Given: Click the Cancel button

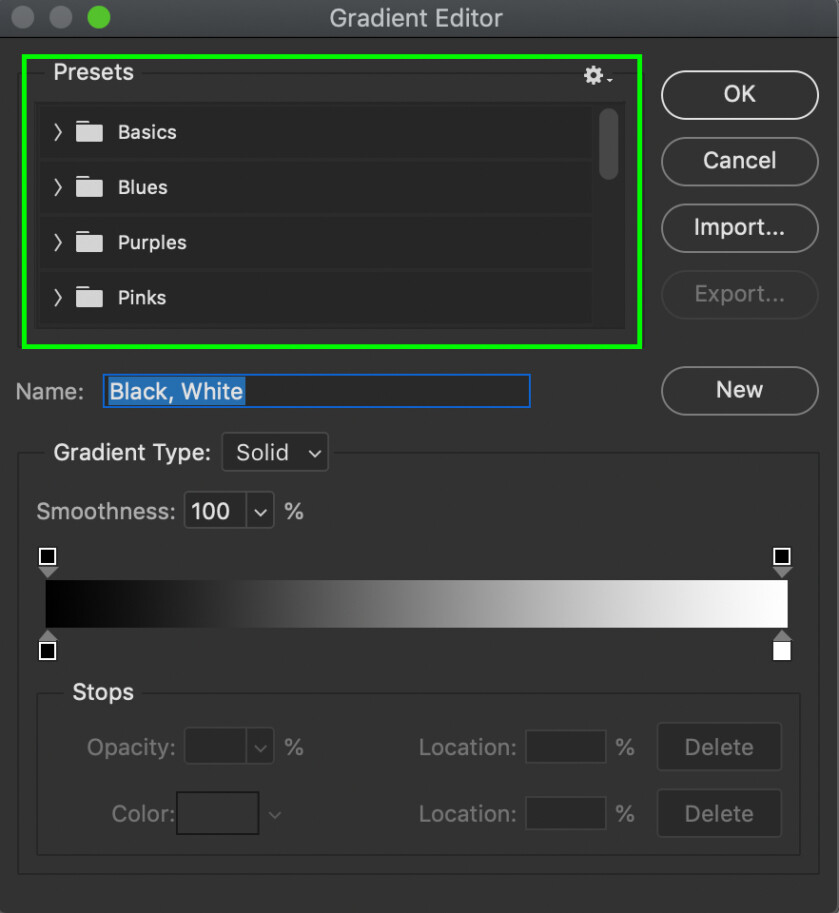Looking at the screenshot, I should [739, 161].
